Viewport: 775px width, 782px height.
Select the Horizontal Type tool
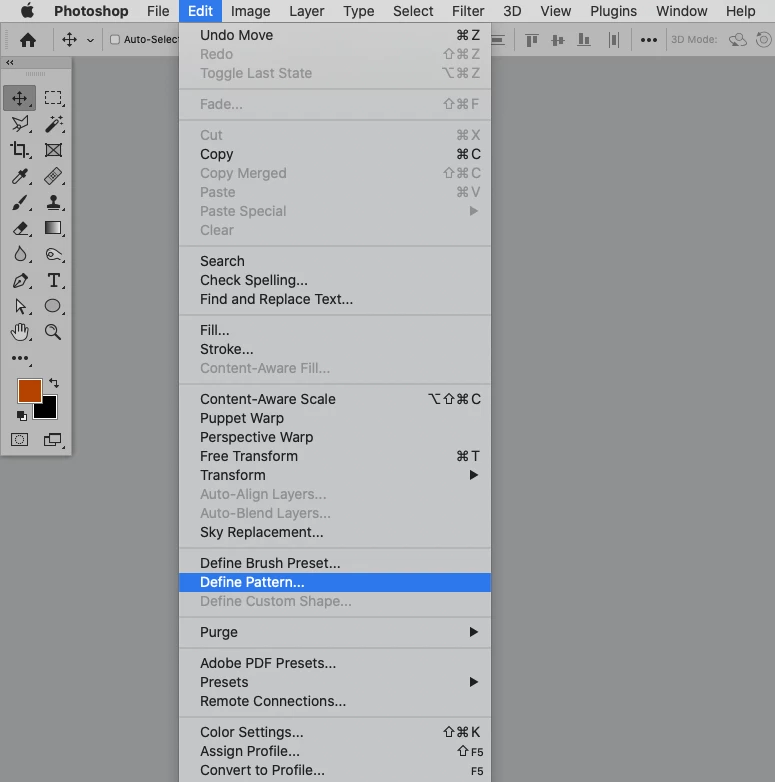53,280
